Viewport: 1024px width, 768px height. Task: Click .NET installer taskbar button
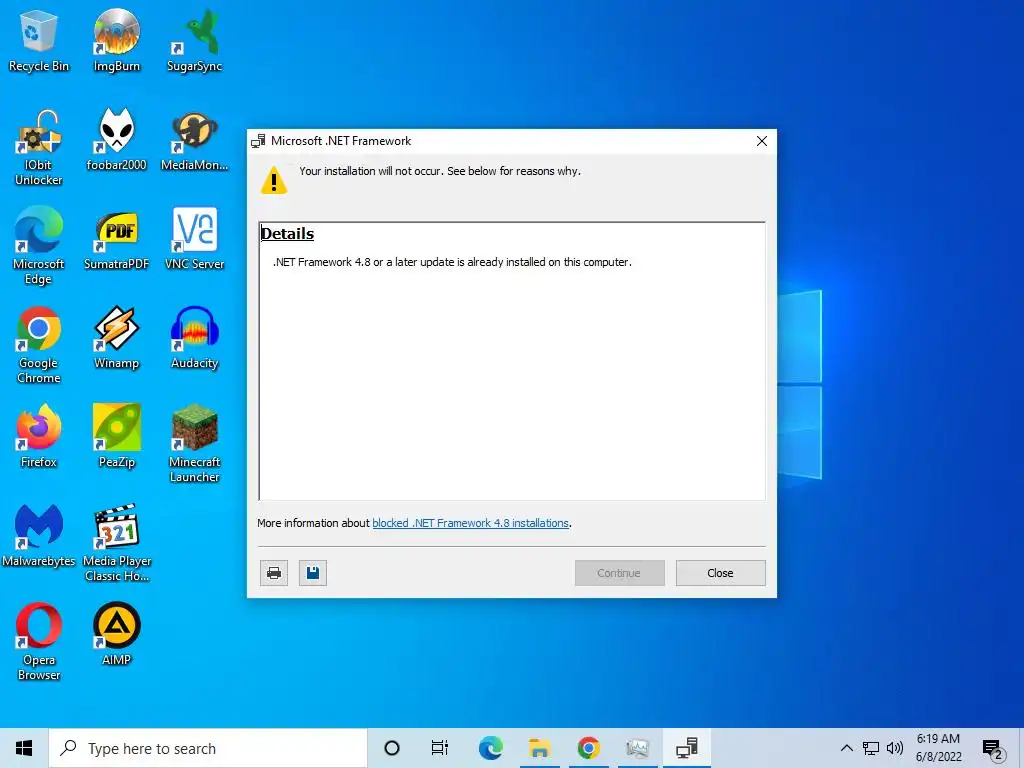686,748
